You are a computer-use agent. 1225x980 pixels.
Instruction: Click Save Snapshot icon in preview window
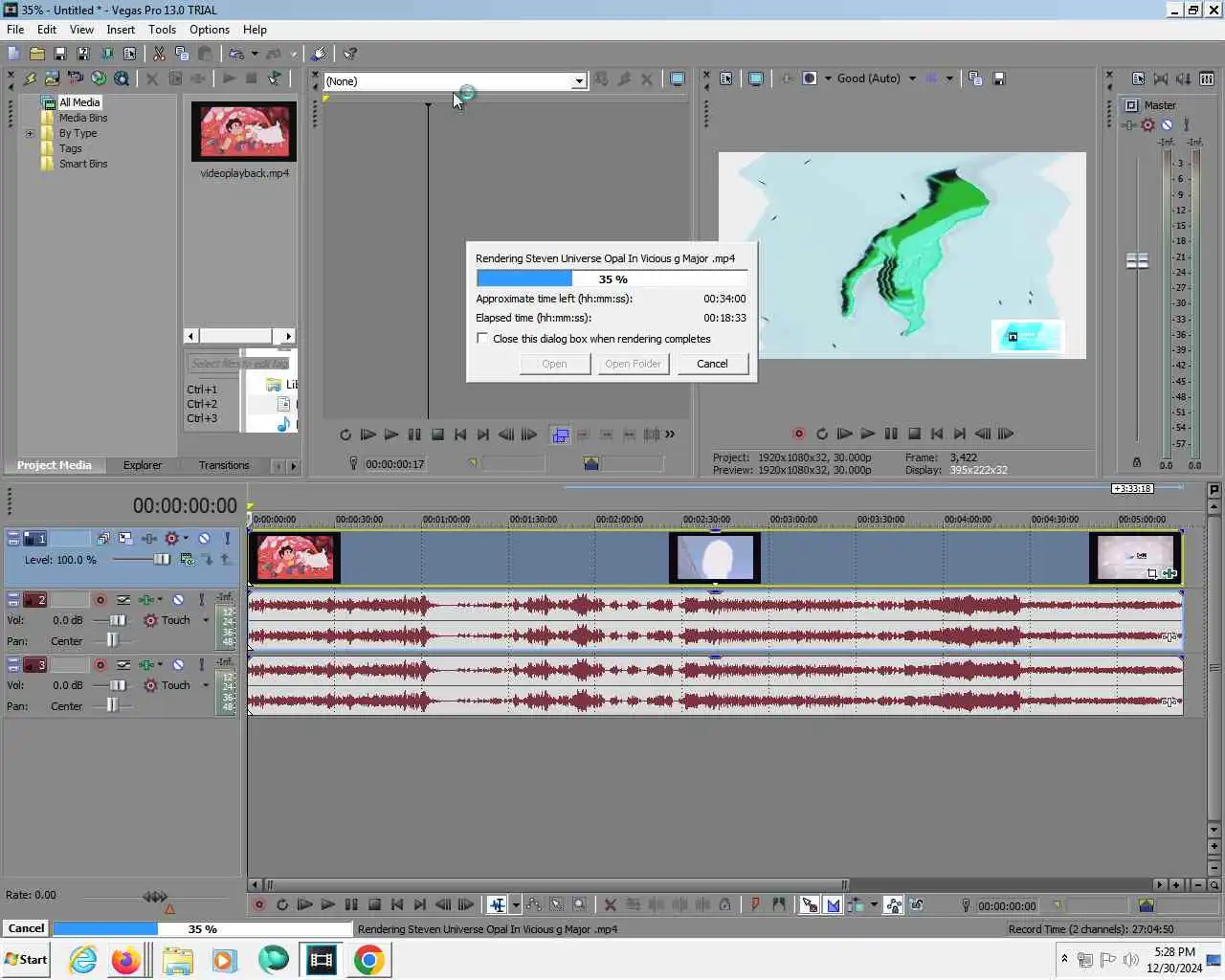[x=998, y=78]
